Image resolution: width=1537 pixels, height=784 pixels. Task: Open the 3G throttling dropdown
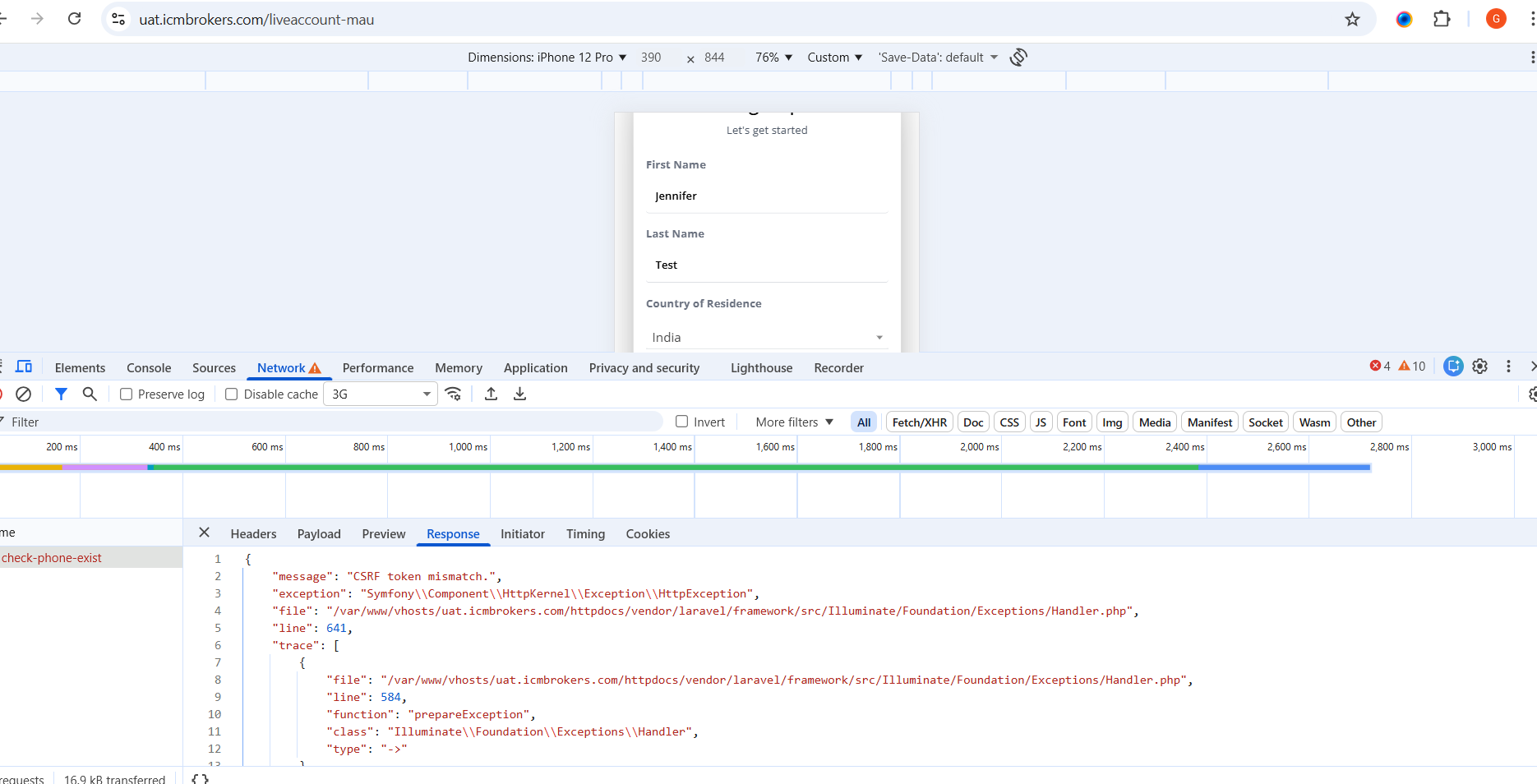coord(381,394)
